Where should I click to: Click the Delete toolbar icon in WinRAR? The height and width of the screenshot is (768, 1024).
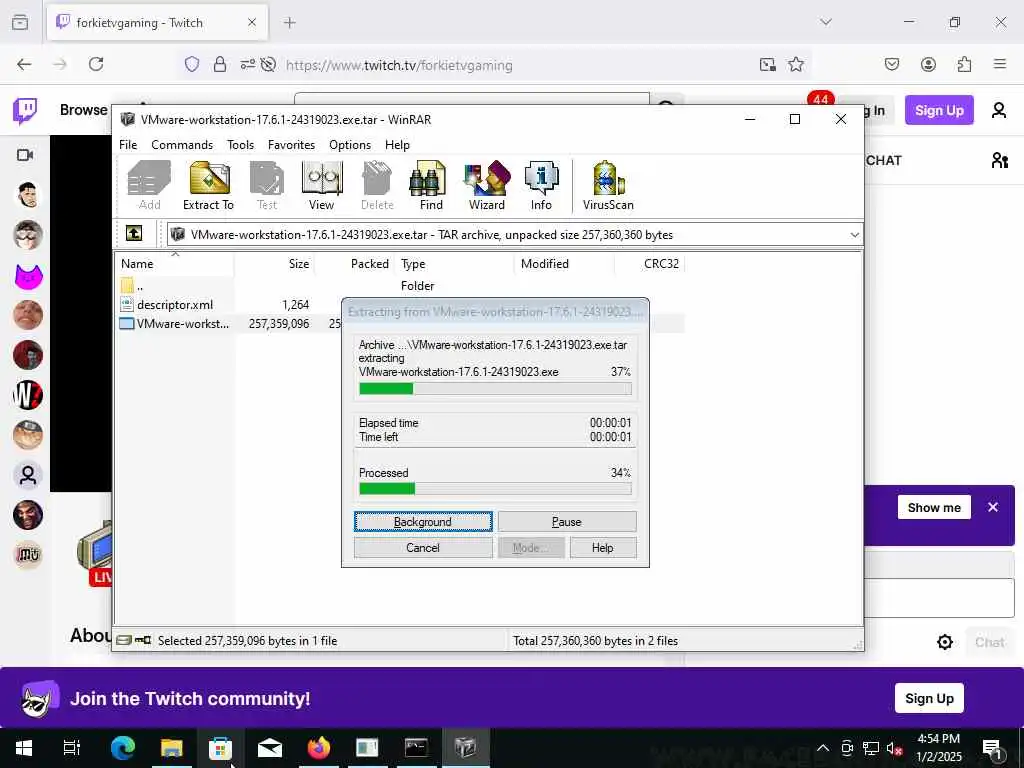click(377, 185)
